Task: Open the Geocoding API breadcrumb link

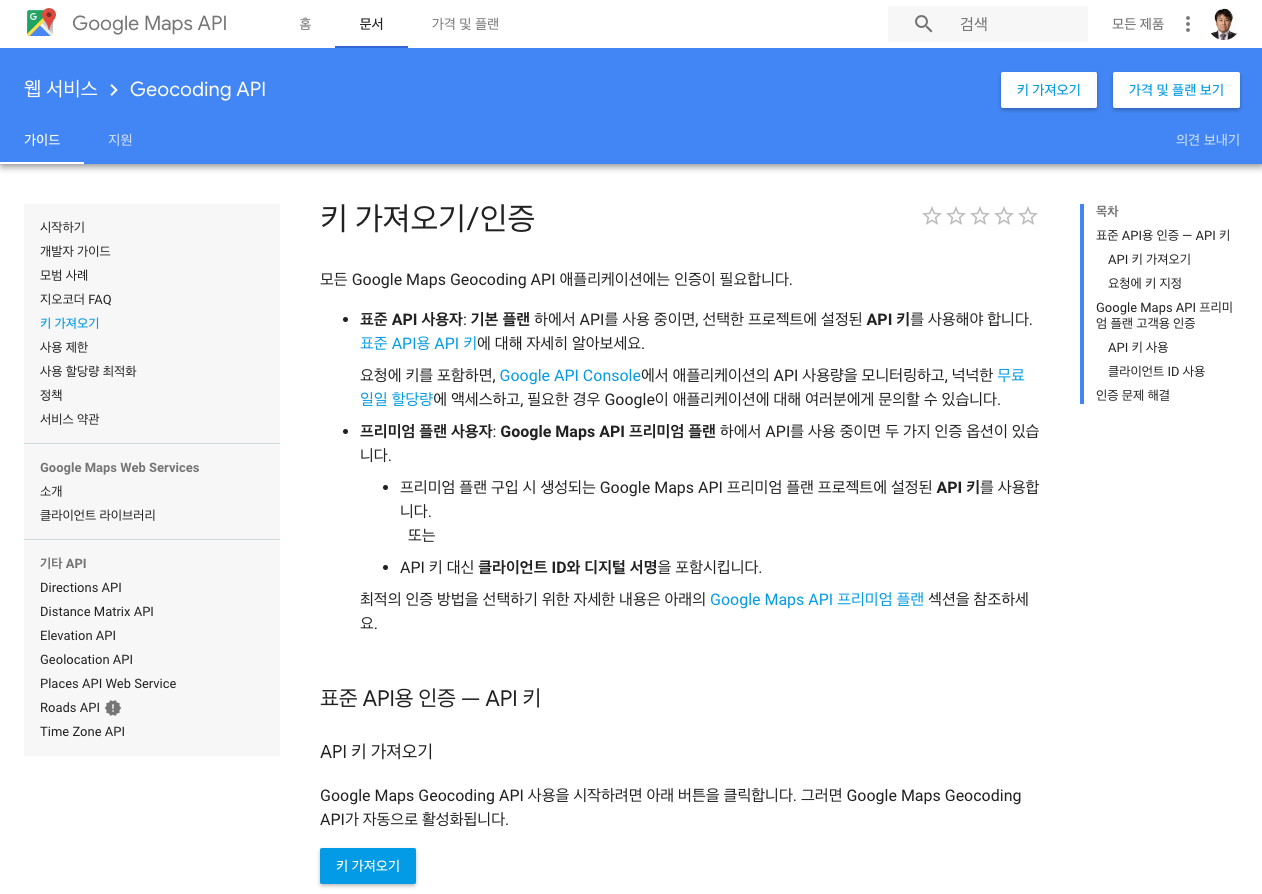Action: 198,90
